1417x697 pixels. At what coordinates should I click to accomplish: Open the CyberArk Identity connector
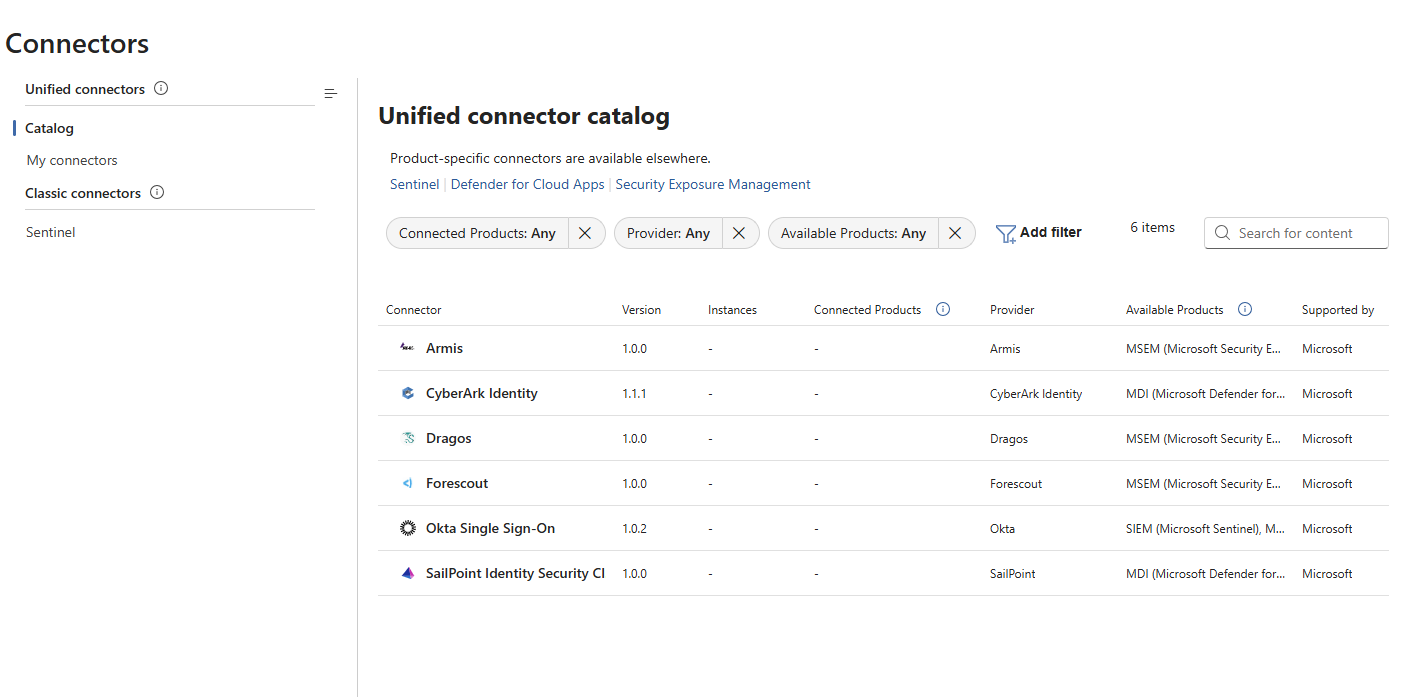coord(481,393)
